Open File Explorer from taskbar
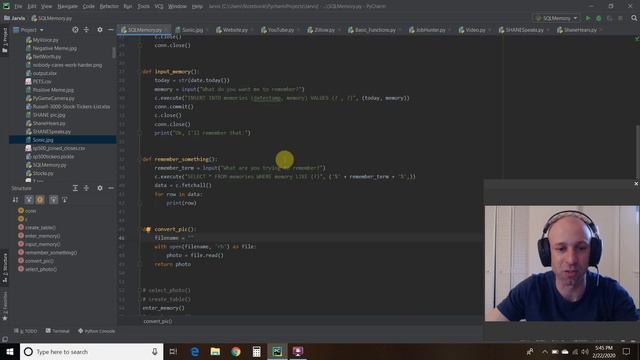 [215, 351]
